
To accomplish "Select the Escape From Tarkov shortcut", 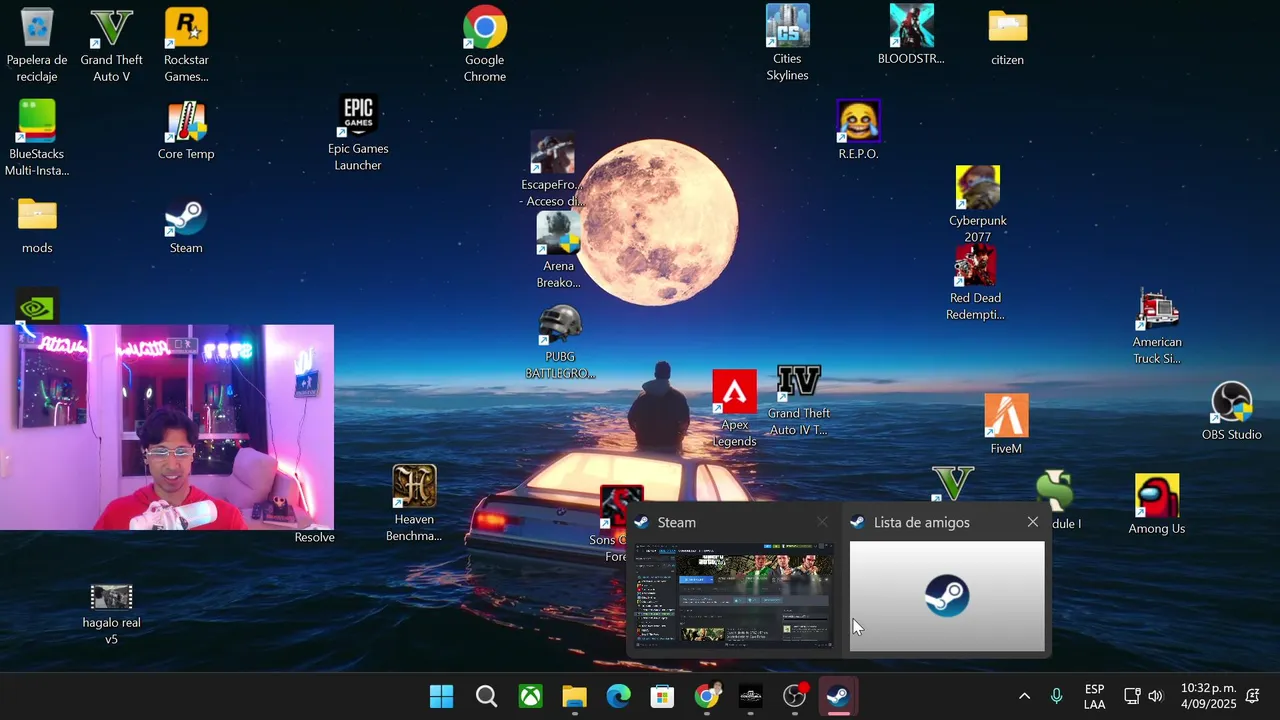I will [551, 170].
